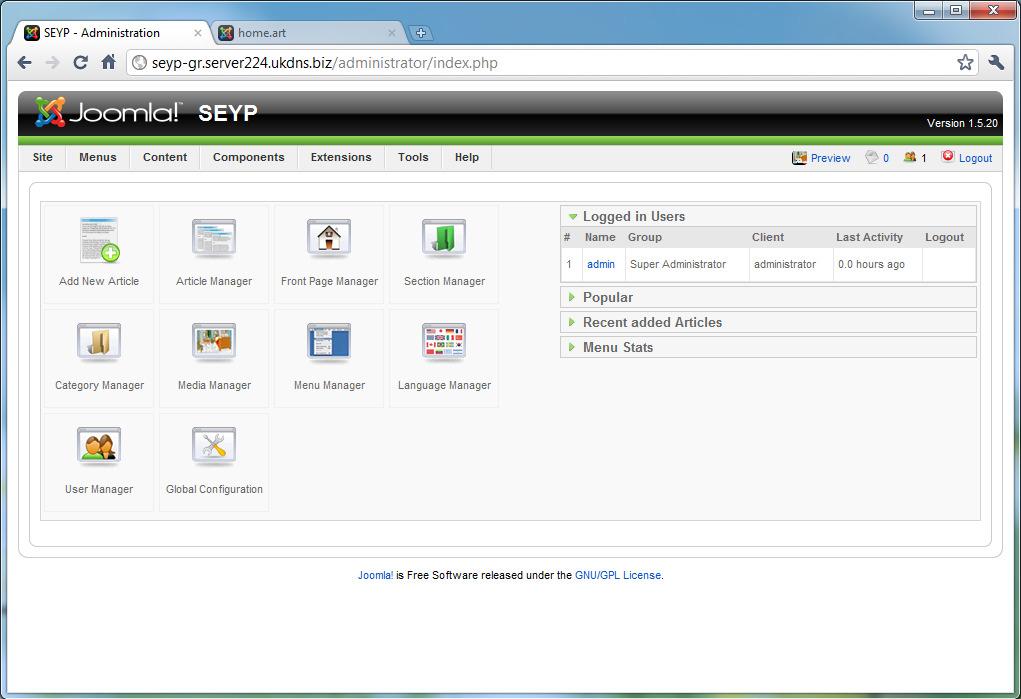This screenshot has width=1021, height=699.
Task: Click the Preview icon in toolbar
Action: (799, 158)
